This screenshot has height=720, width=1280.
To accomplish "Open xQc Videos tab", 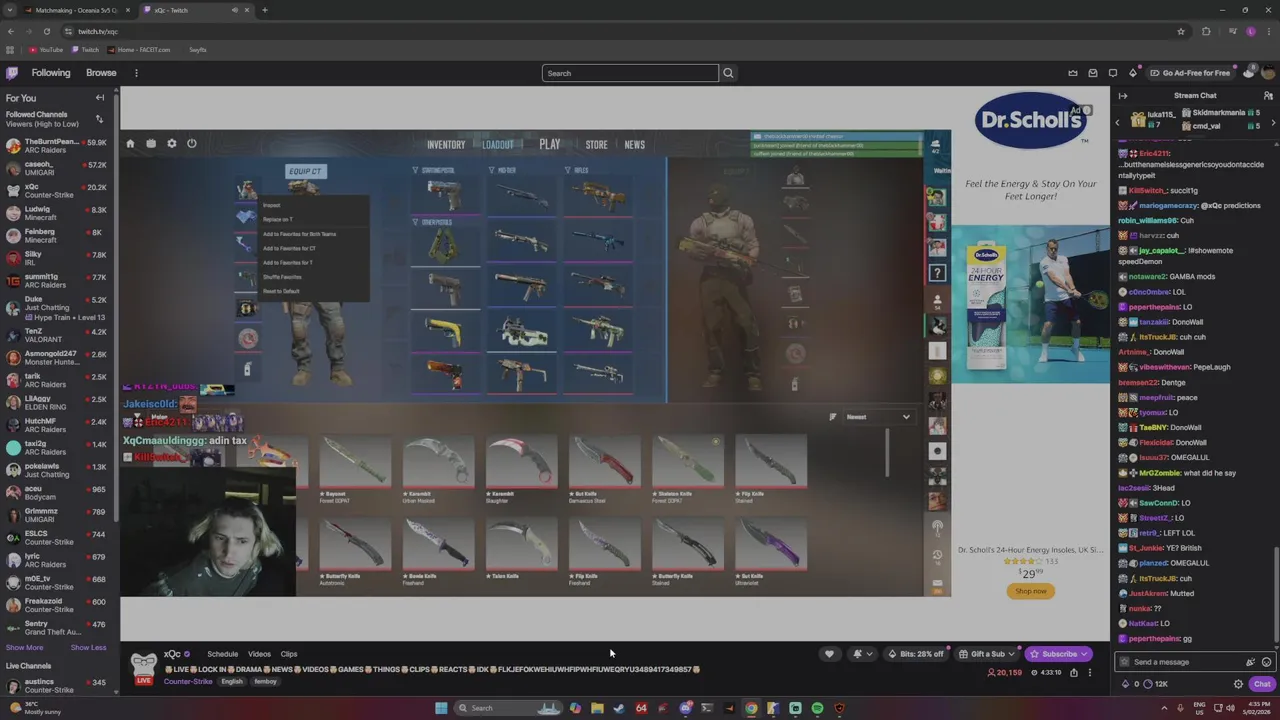I will coord(259,654).
